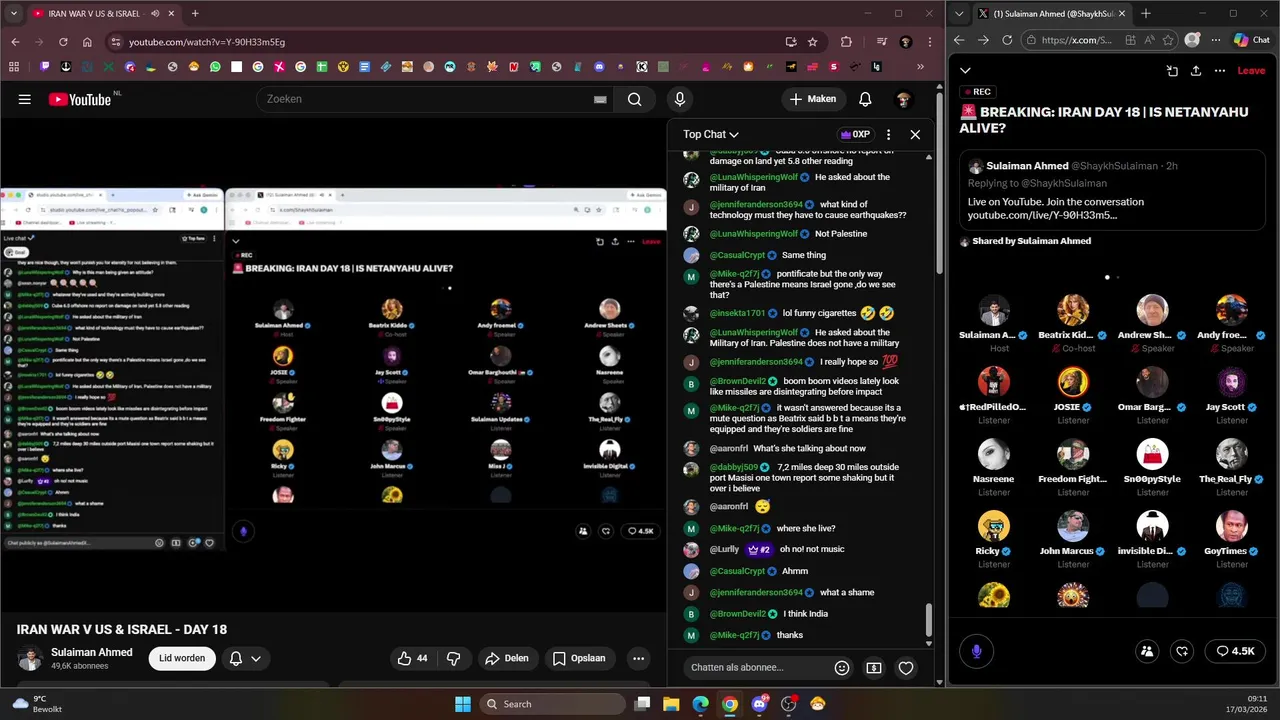Send a heart reaction in live chat
1280x720 pixels.
click(x=906, y=668)
